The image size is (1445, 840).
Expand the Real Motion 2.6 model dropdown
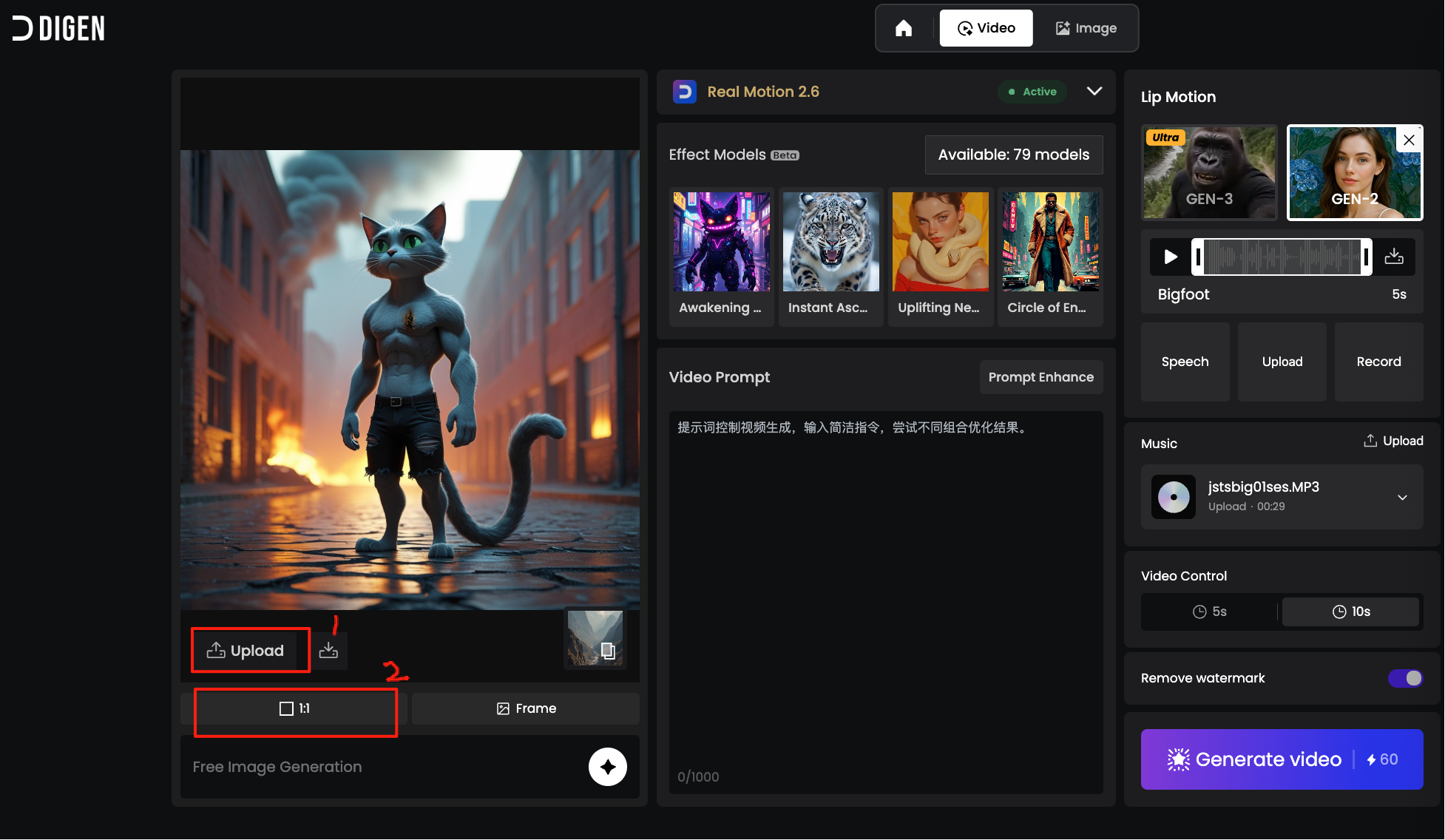point(1094,91)
